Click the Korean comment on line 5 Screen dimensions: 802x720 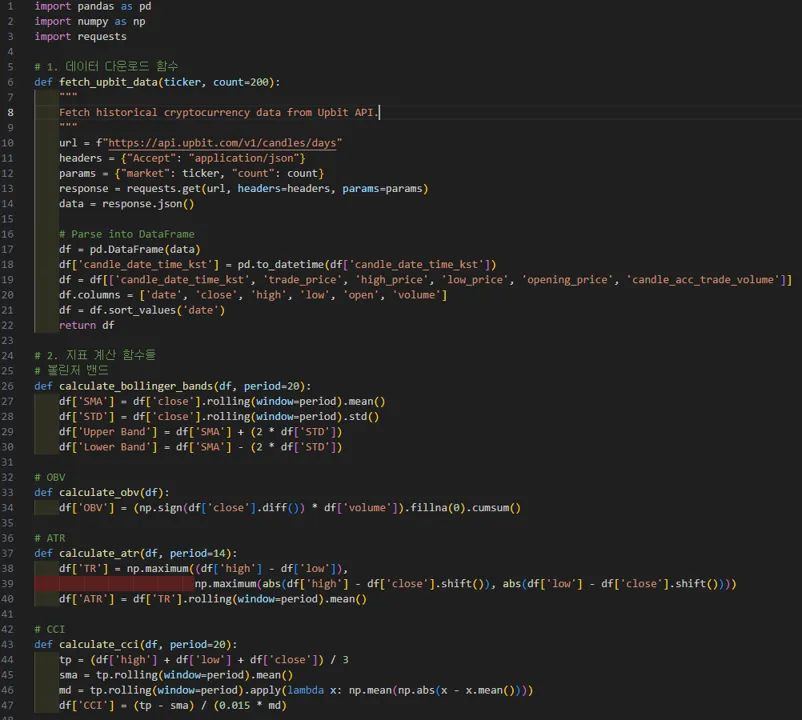(106, 67)
